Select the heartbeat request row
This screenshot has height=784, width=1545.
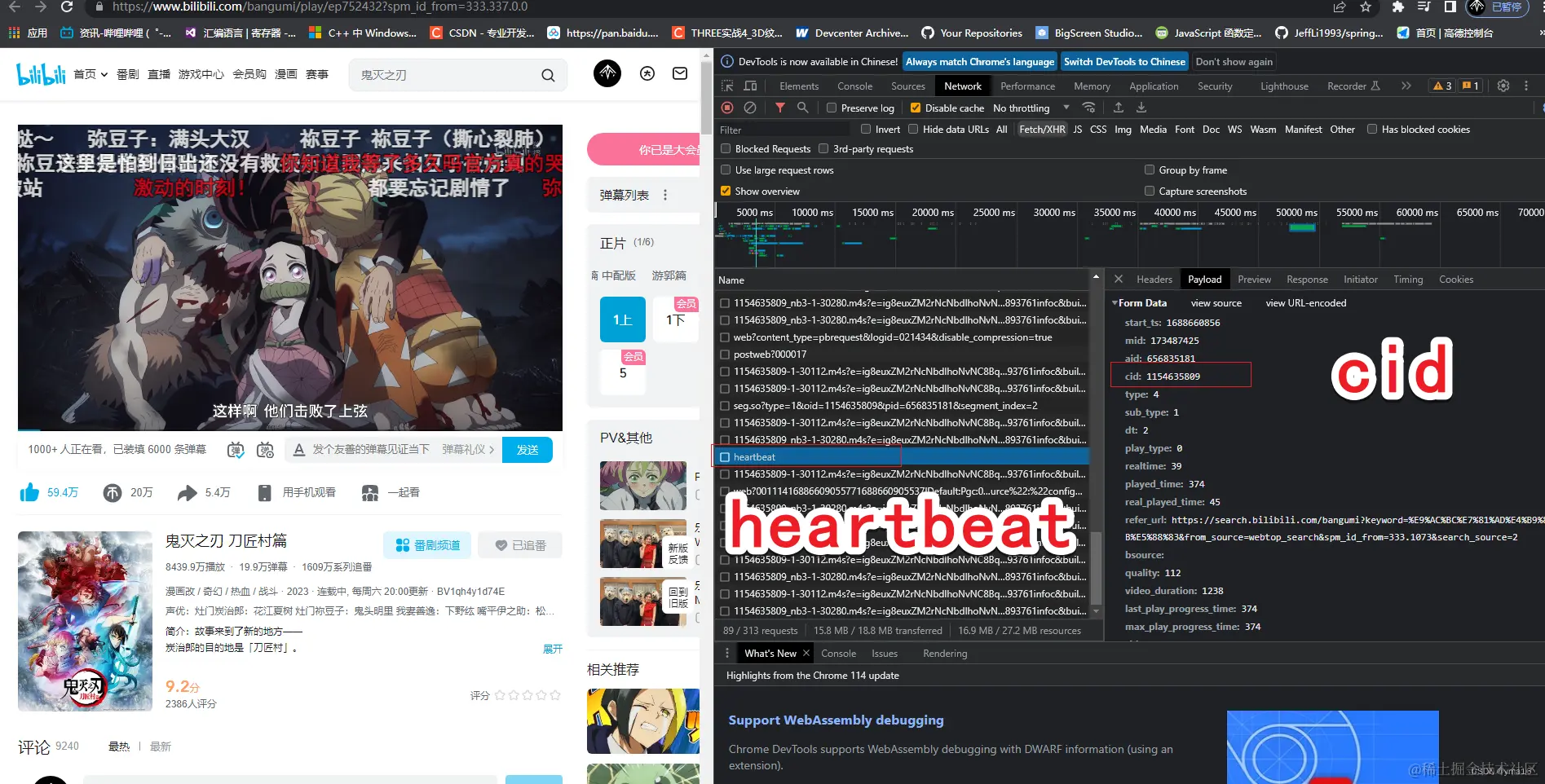point(901,457)
